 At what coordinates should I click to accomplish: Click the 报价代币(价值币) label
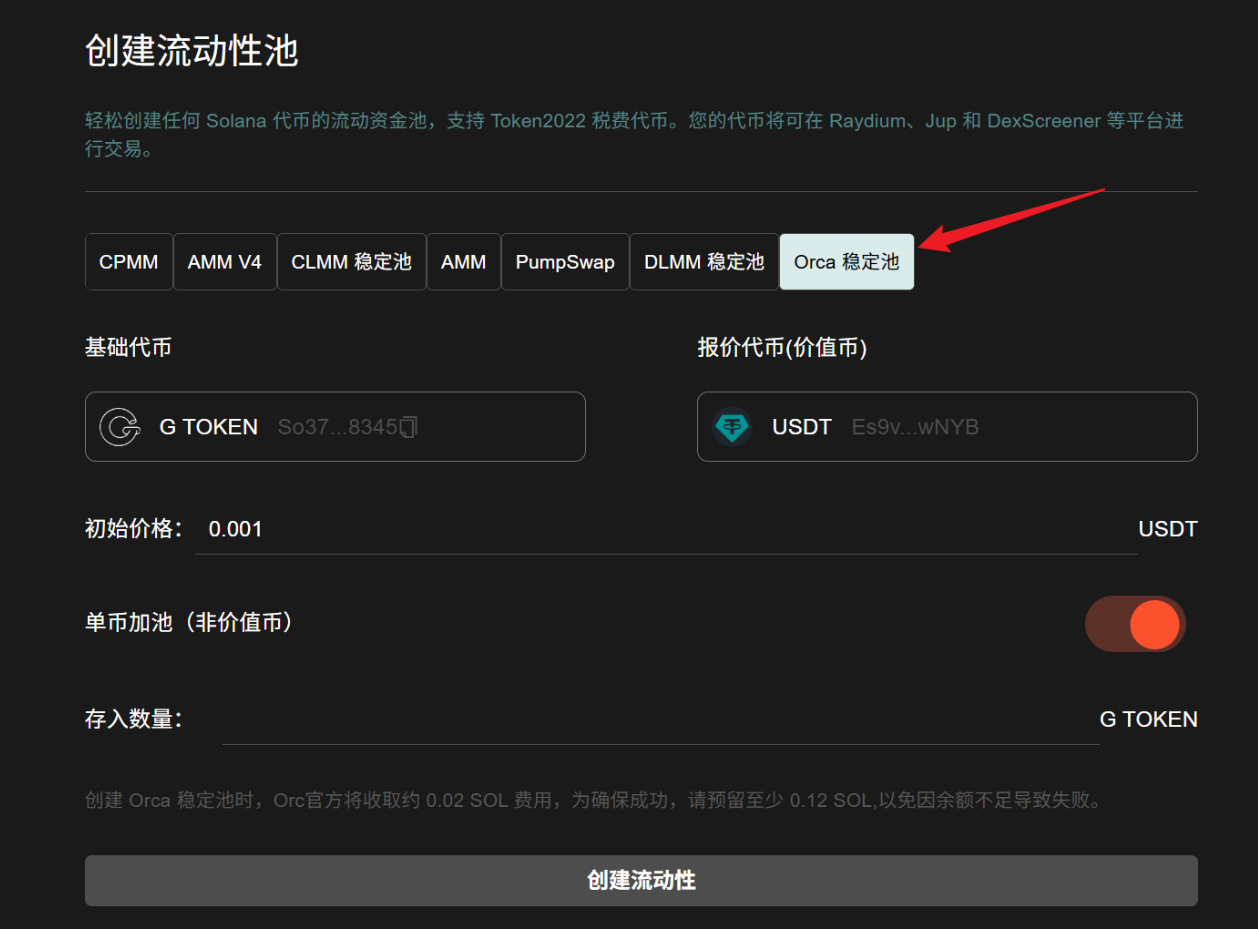(782, 348)
